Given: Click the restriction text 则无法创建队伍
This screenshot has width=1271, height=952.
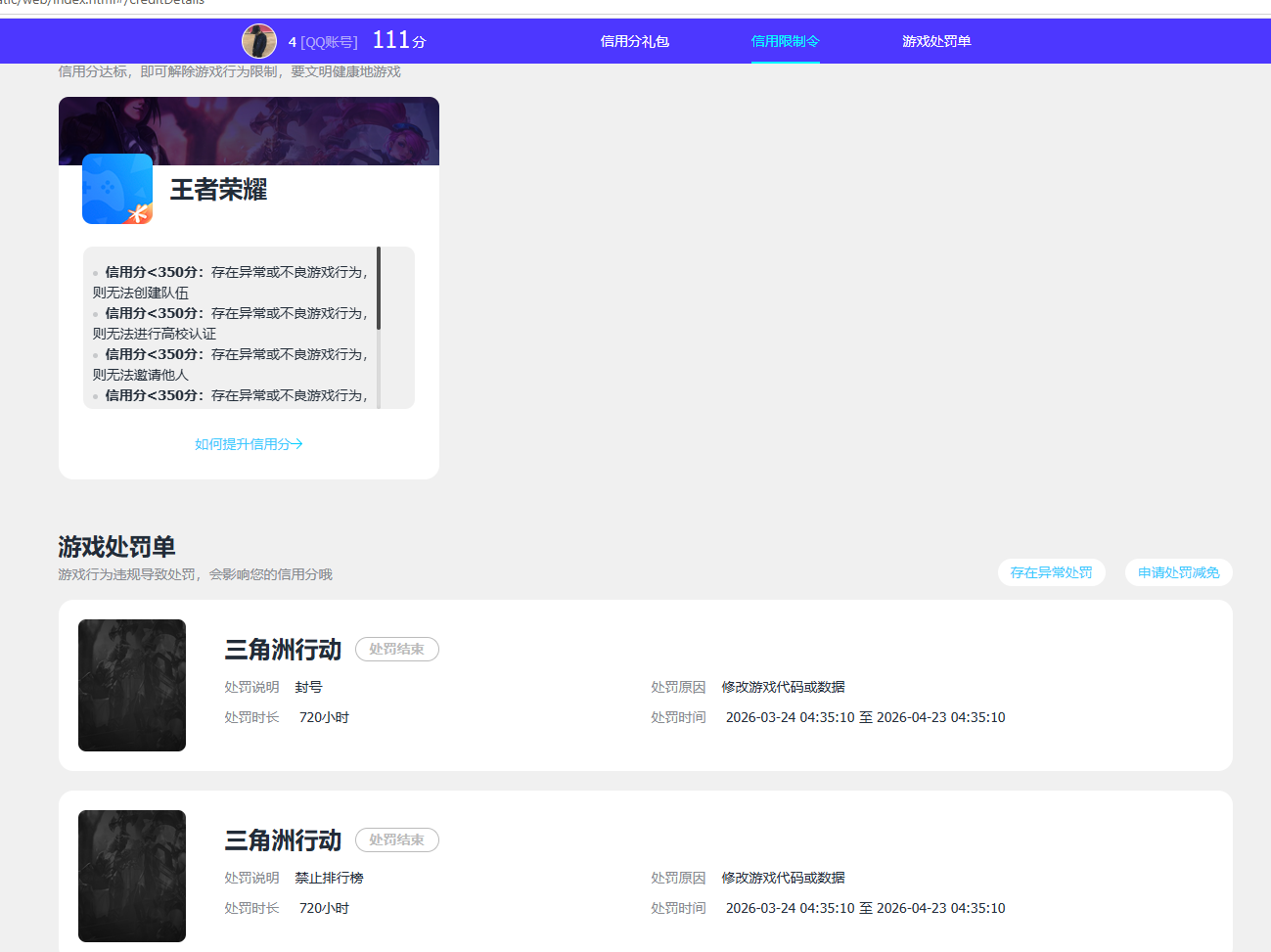Looking at the screenshot, I should click(141, 293).
